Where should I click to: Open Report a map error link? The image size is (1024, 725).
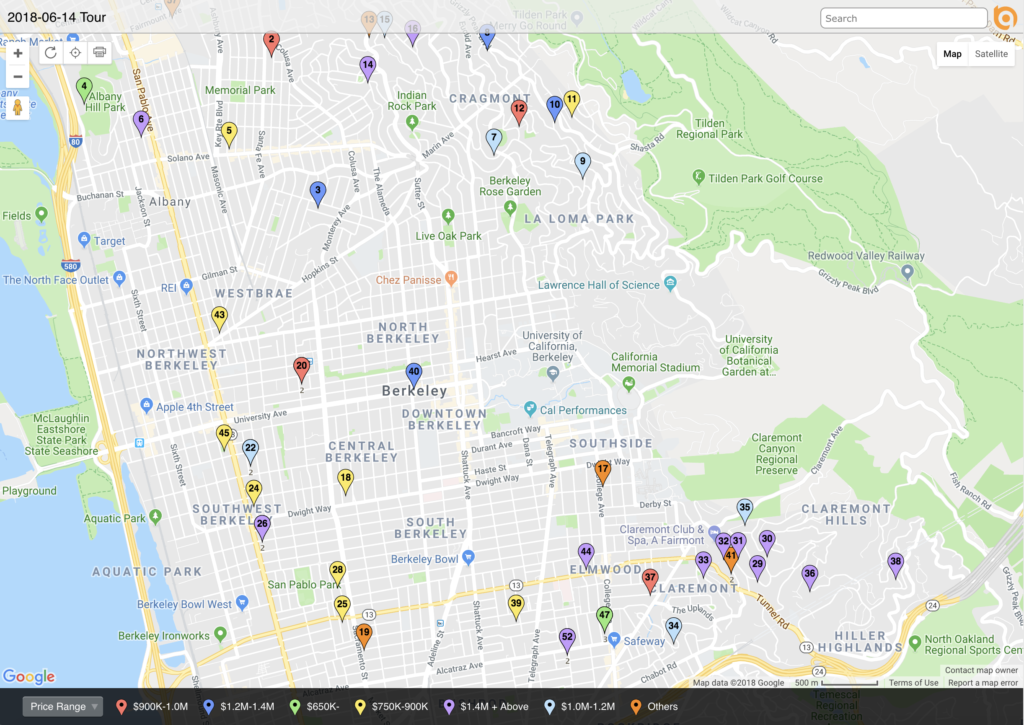tap(983, 683)
